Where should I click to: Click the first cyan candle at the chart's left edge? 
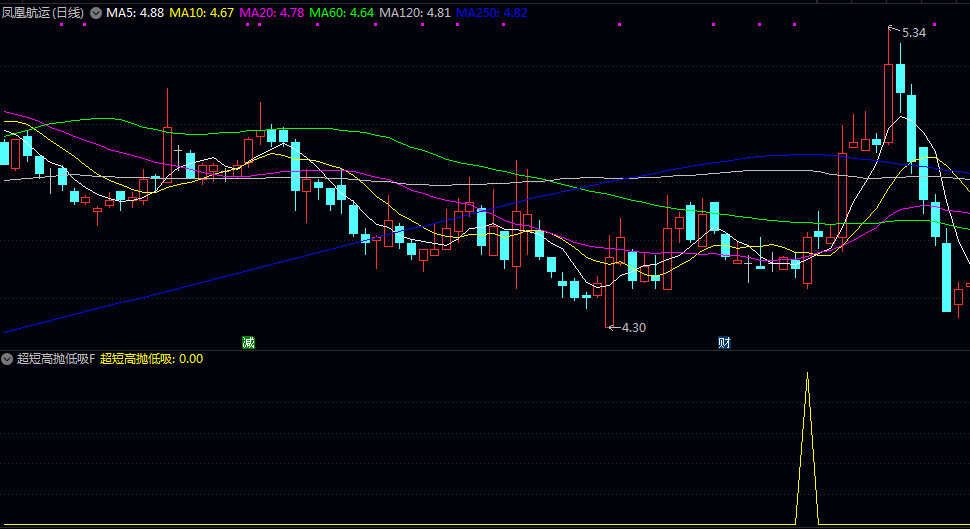(4, 154)
